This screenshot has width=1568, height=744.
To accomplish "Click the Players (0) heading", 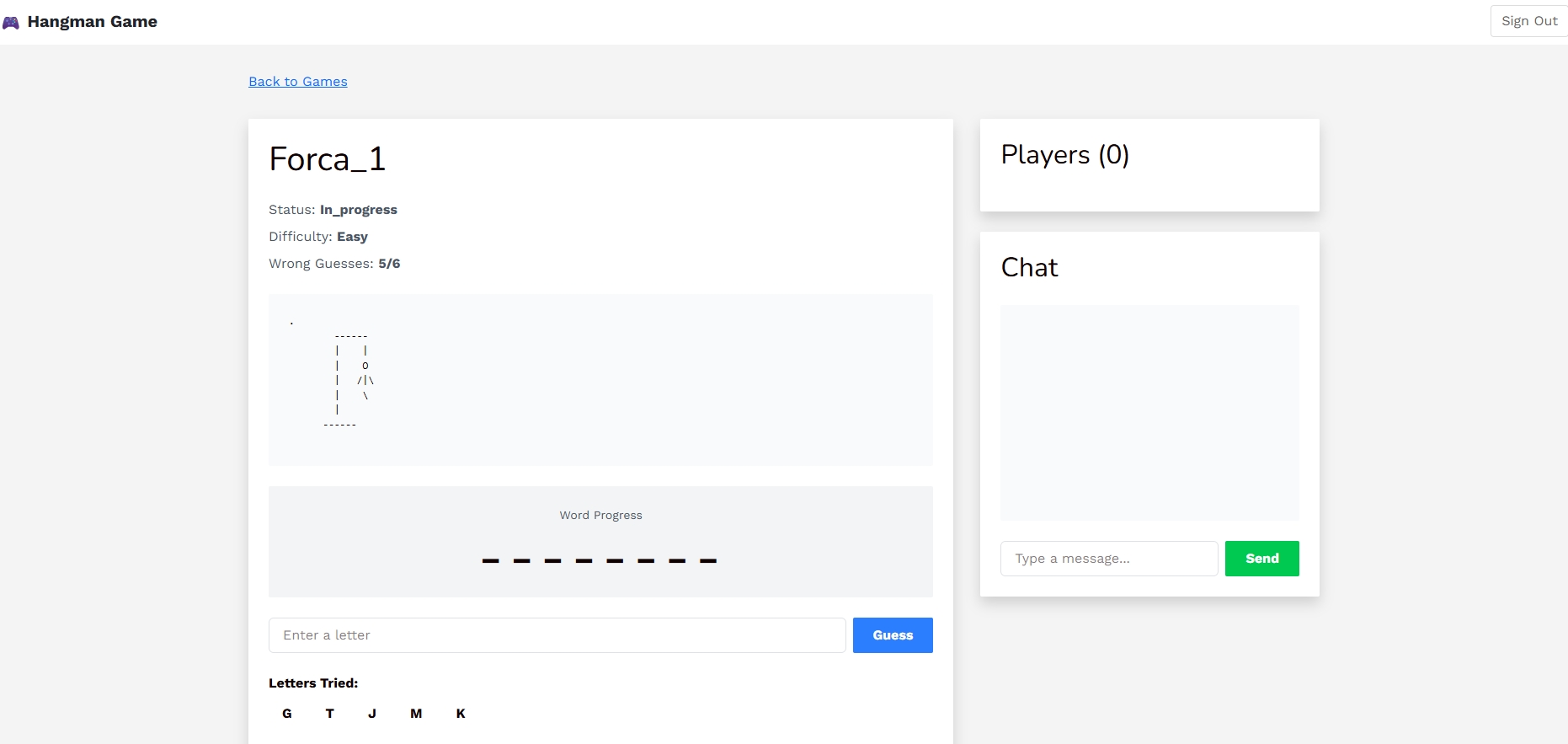I will (1064, 155).
